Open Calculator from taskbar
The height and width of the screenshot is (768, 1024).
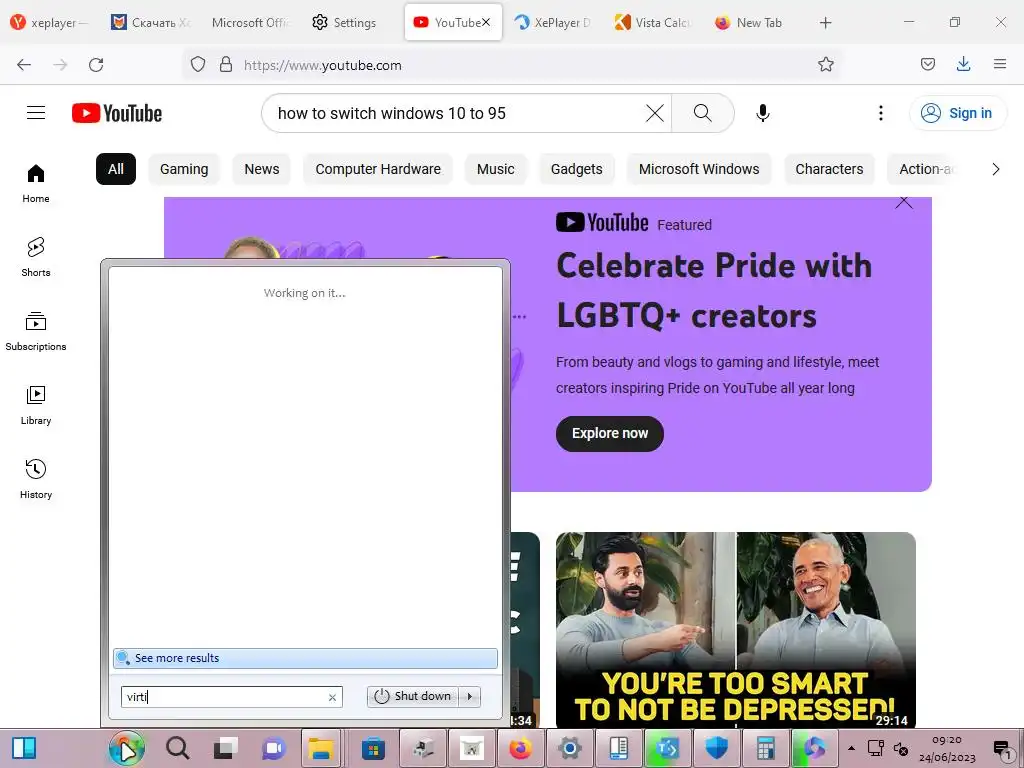tap(765, 748)
